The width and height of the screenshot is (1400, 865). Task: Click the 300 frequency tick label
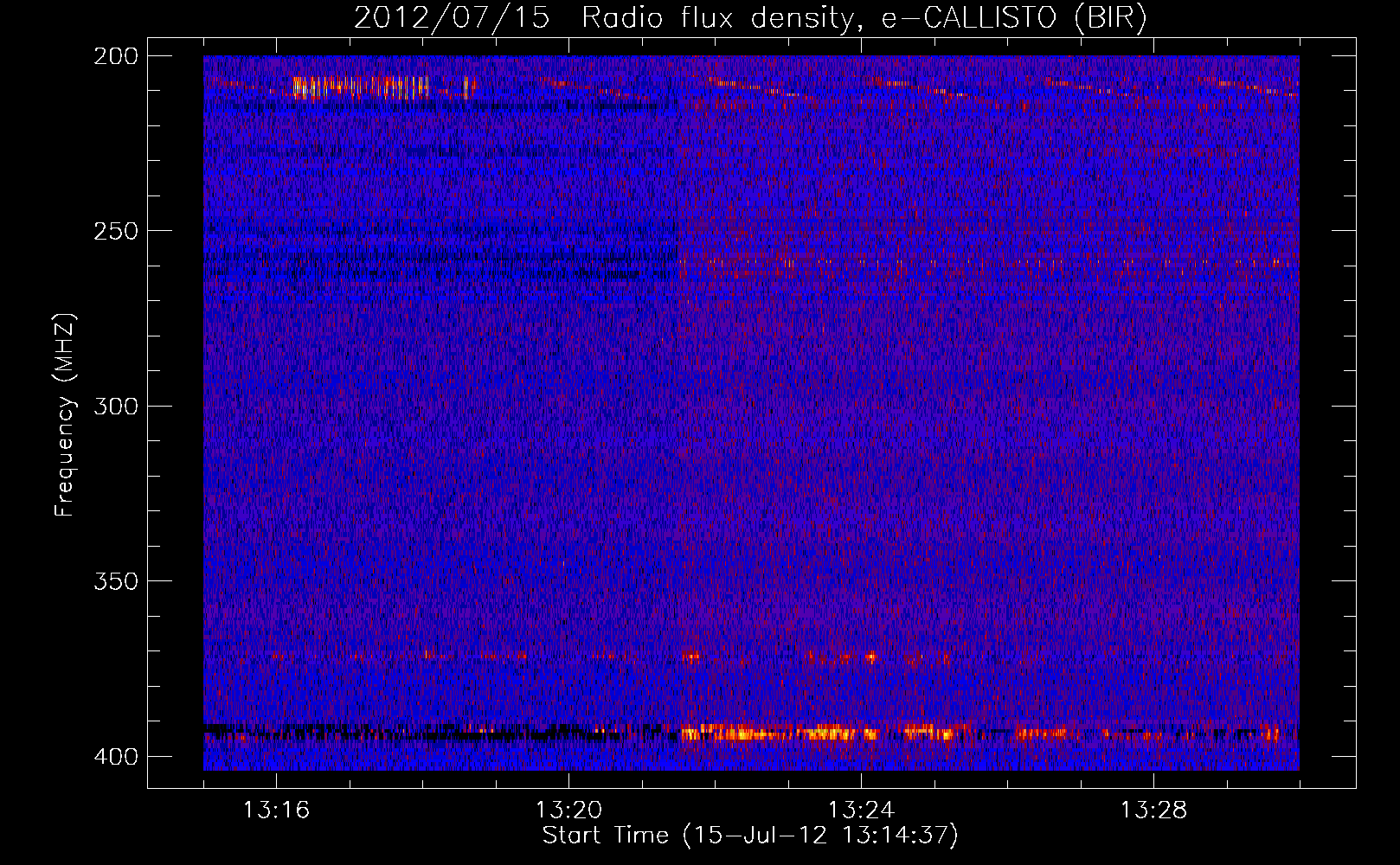[116, 406]
